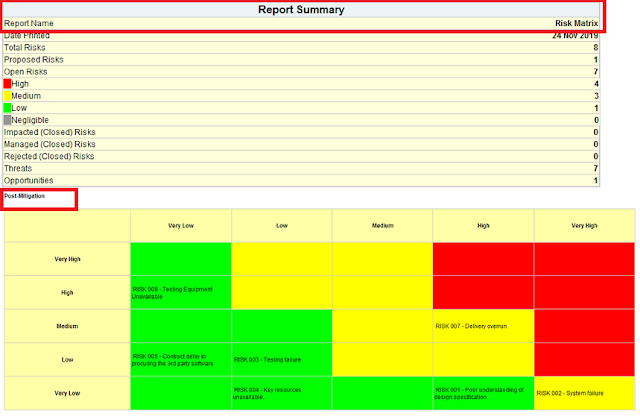Click the Low row header in matrix

tap(67, 360)
